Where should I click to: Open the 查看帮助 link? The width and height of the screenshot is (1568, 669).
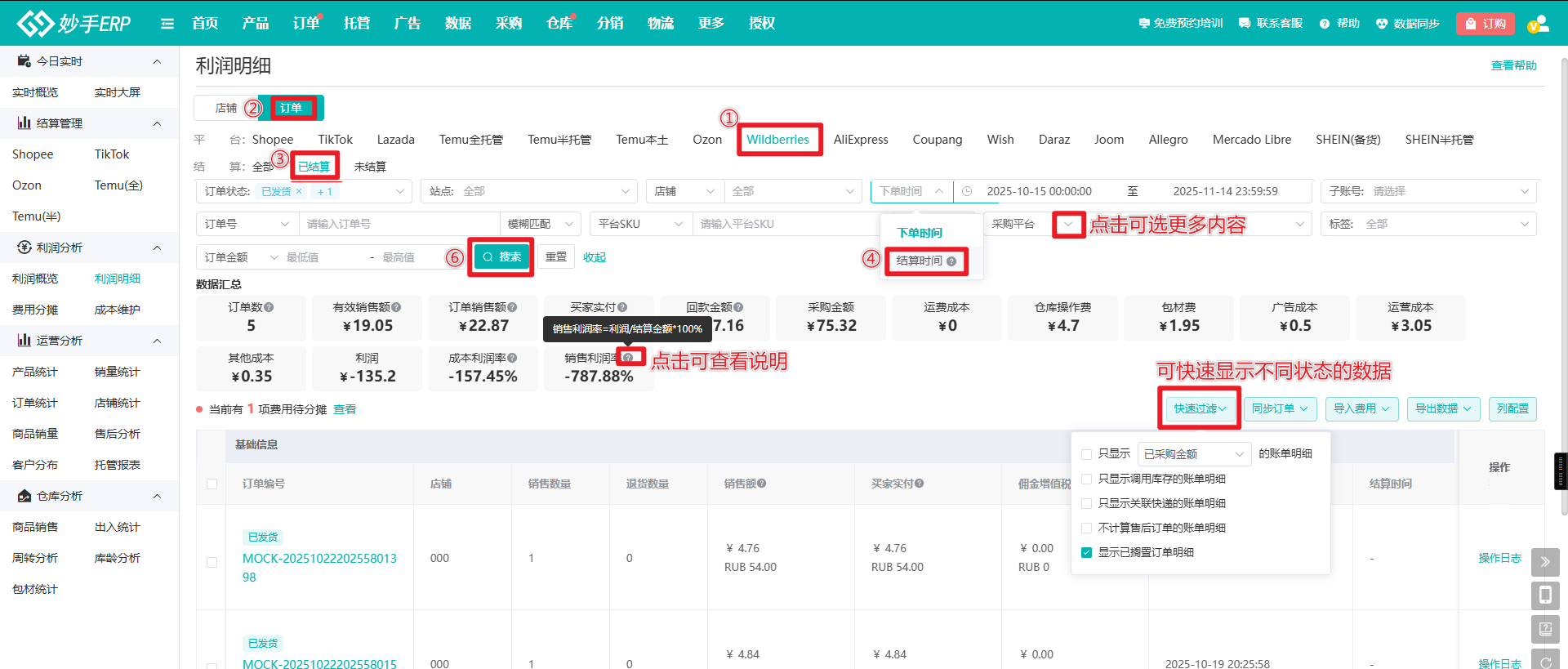(x=1513, y=65)
